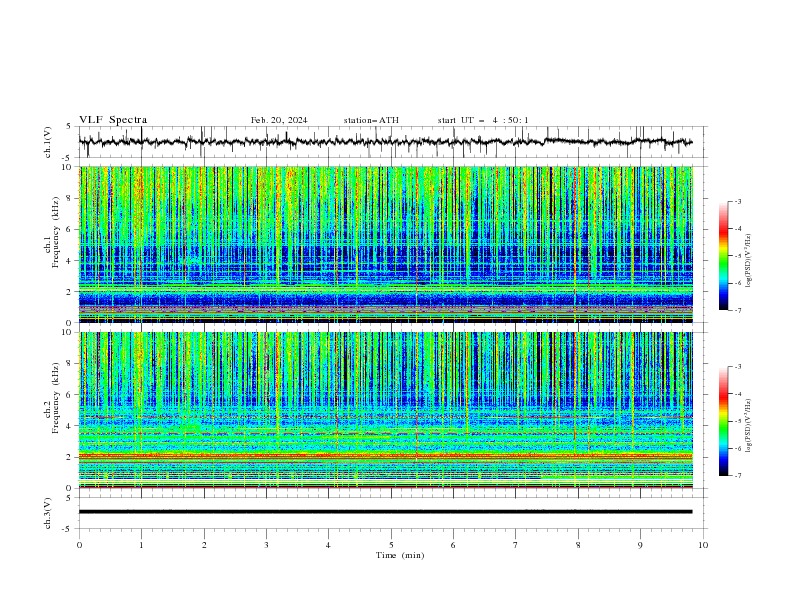792x612 pixels.
Task: Click time axis tick label '5'
Action: point(391,545)
